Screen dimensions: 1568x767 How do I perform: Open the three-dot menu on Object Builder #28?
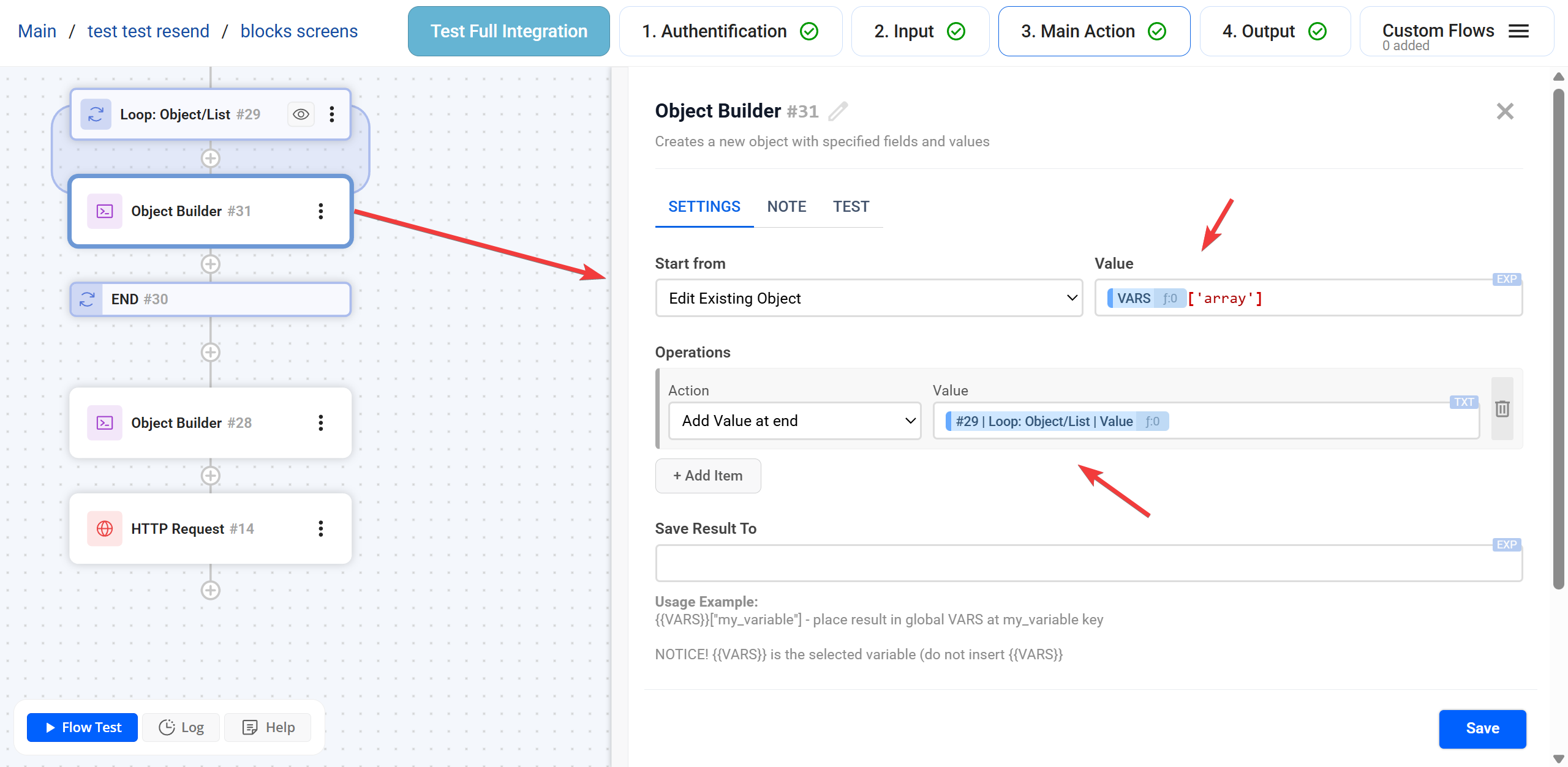point(320,423)
